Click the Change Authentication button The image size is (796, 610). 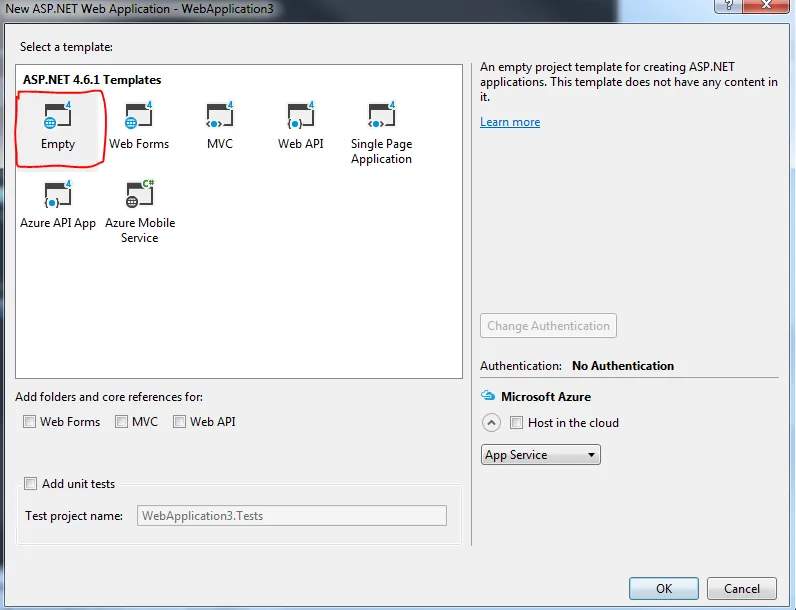[548, 326]
